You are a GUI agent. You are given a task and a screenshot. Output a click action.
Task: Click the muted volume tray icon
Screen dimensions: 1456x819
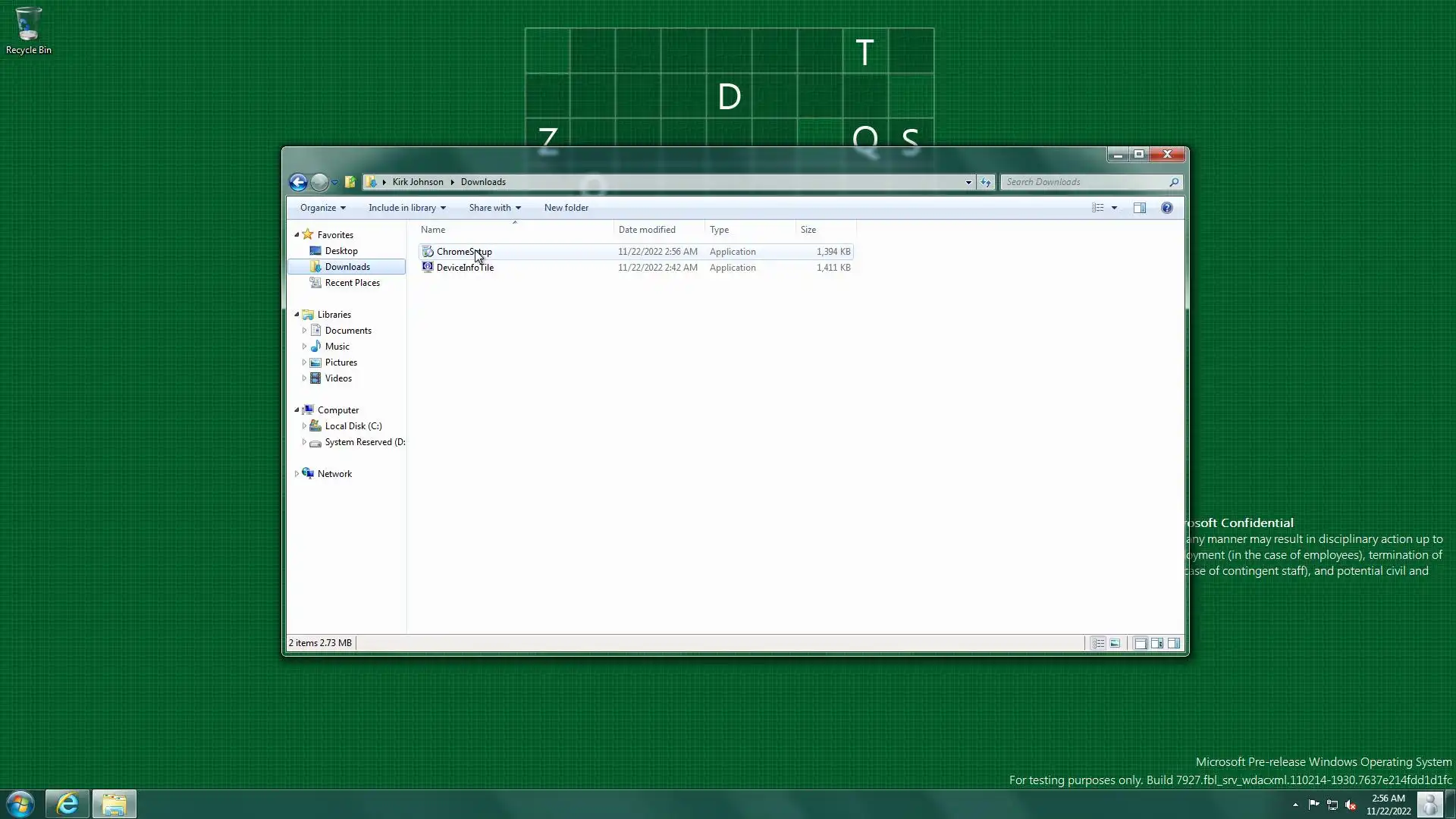click(1351, 805)
